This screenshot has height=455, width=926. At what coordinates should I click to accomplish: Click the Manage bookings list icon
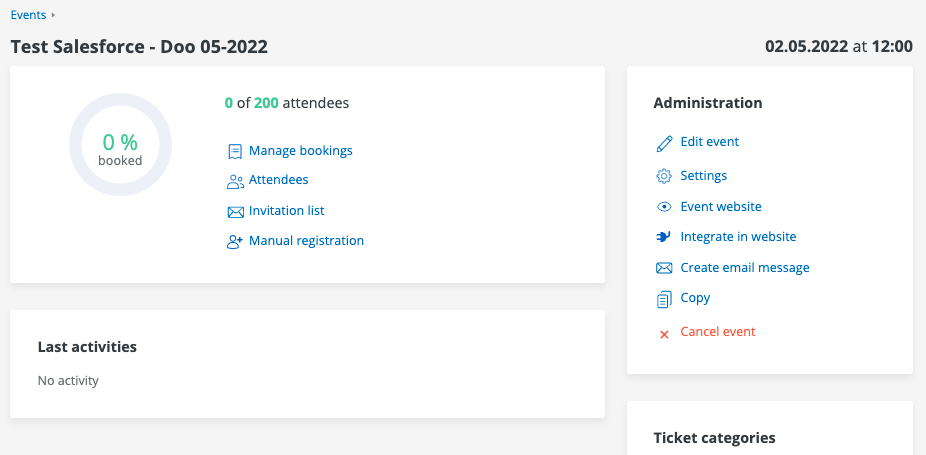click(235, 152)
